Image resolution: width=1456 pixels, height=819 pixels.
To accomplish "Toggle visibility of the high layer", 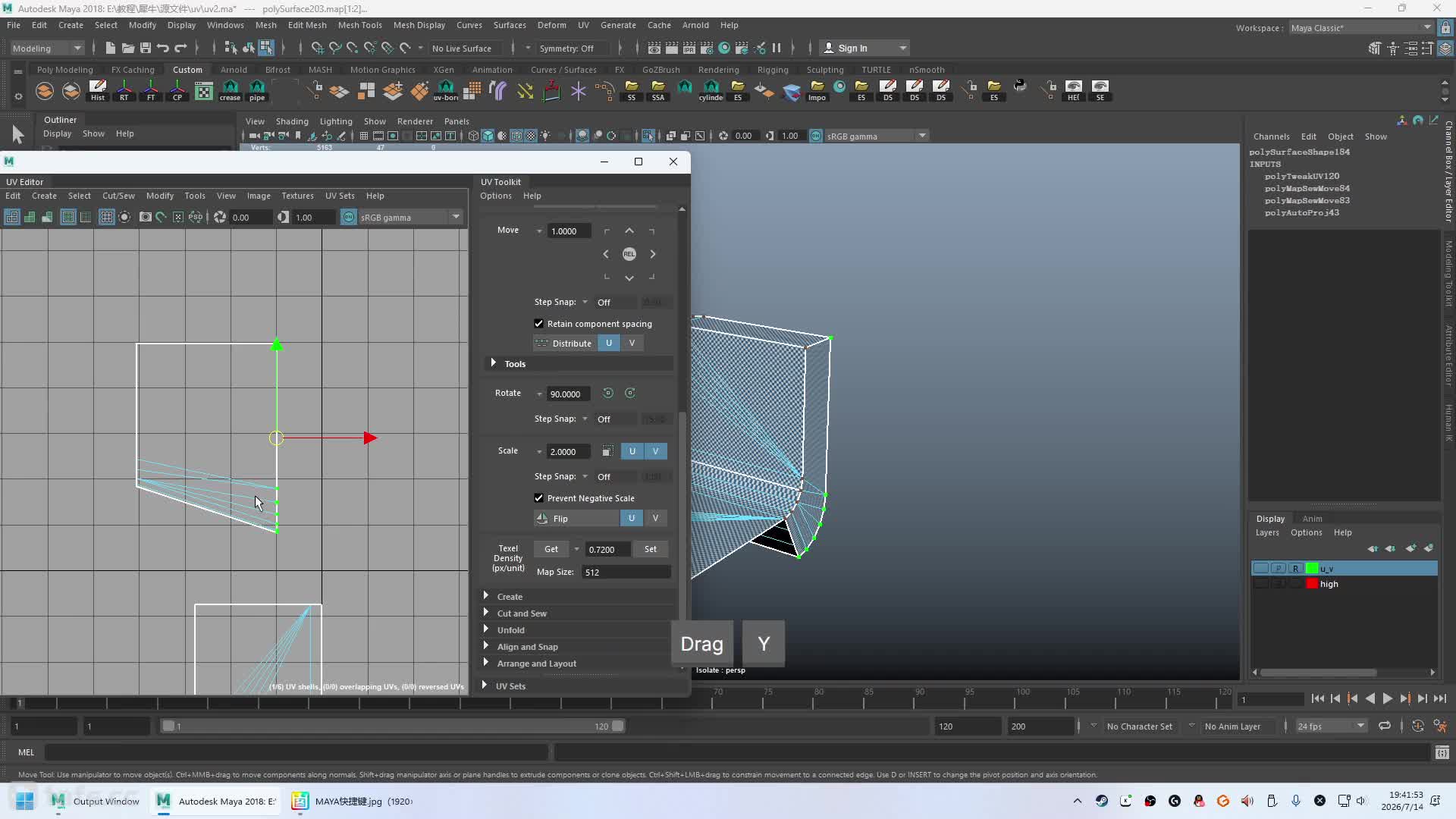I will coord(1260,584).
